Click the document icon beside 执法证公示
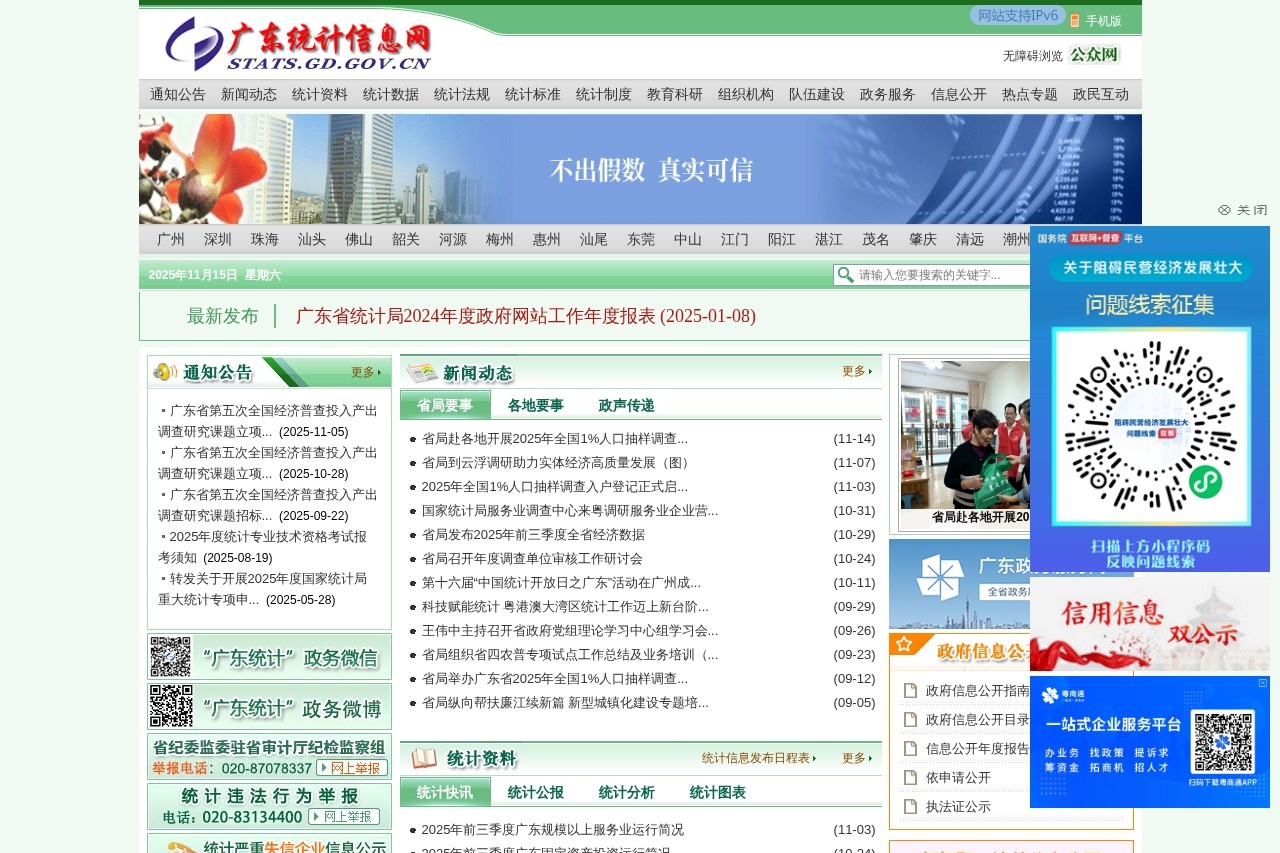 click(x=910, y=806)
